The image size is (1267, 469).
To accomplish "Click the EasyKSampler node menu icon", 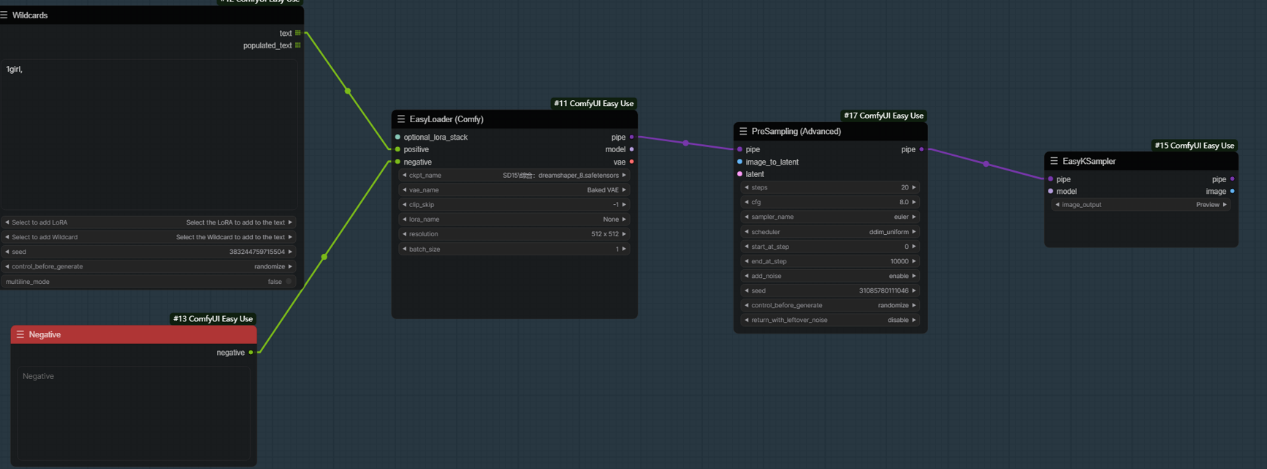I will [1054, 160].
